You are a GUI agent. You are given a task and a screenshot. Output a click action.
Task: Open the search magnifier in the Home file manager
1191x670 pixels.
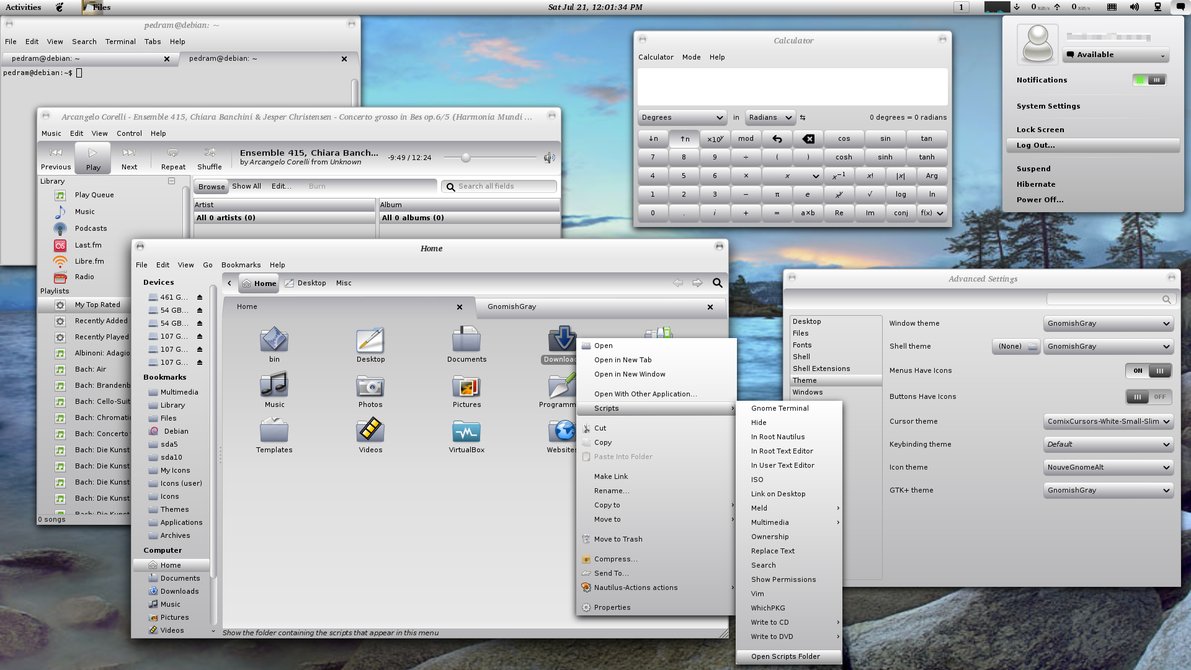point(717,283)
